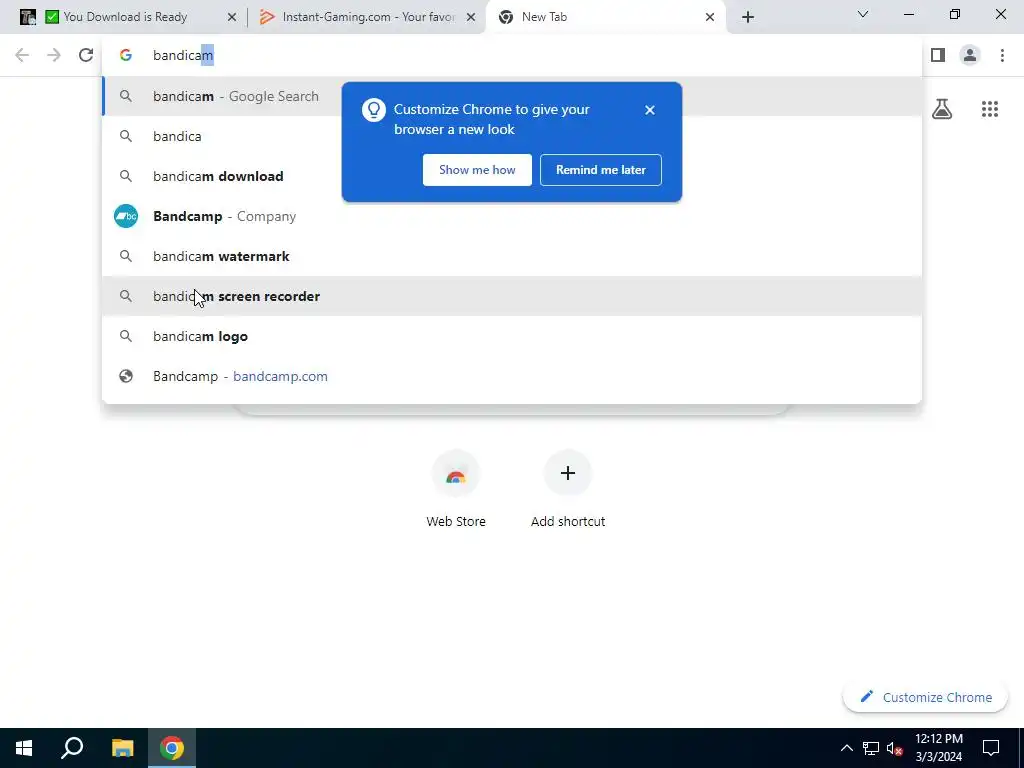Image resolution: width=1024 pixels, height=768 pixels.
Task: Open the Windows Start menu
Action: click(x=24, y=748)
